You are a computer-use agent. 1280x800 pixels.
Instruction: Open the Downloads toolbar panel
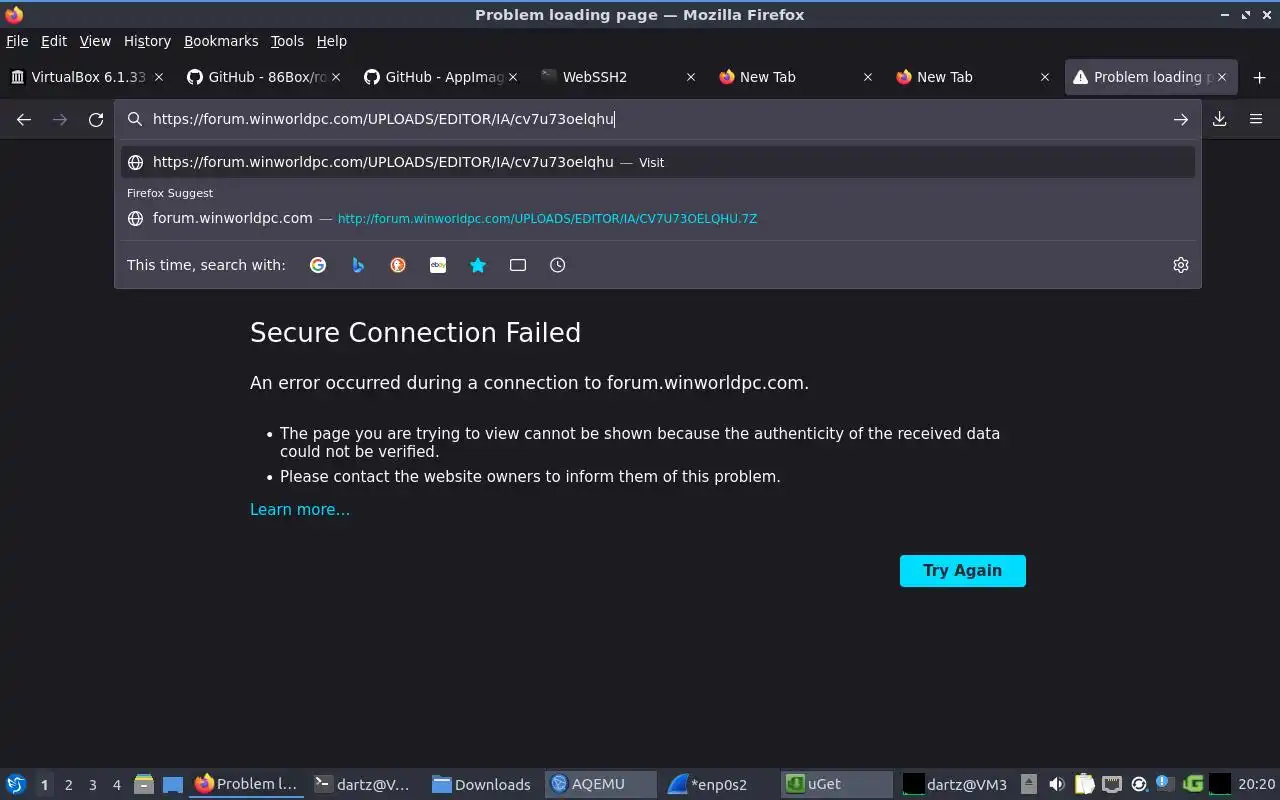click(1220, 119)
